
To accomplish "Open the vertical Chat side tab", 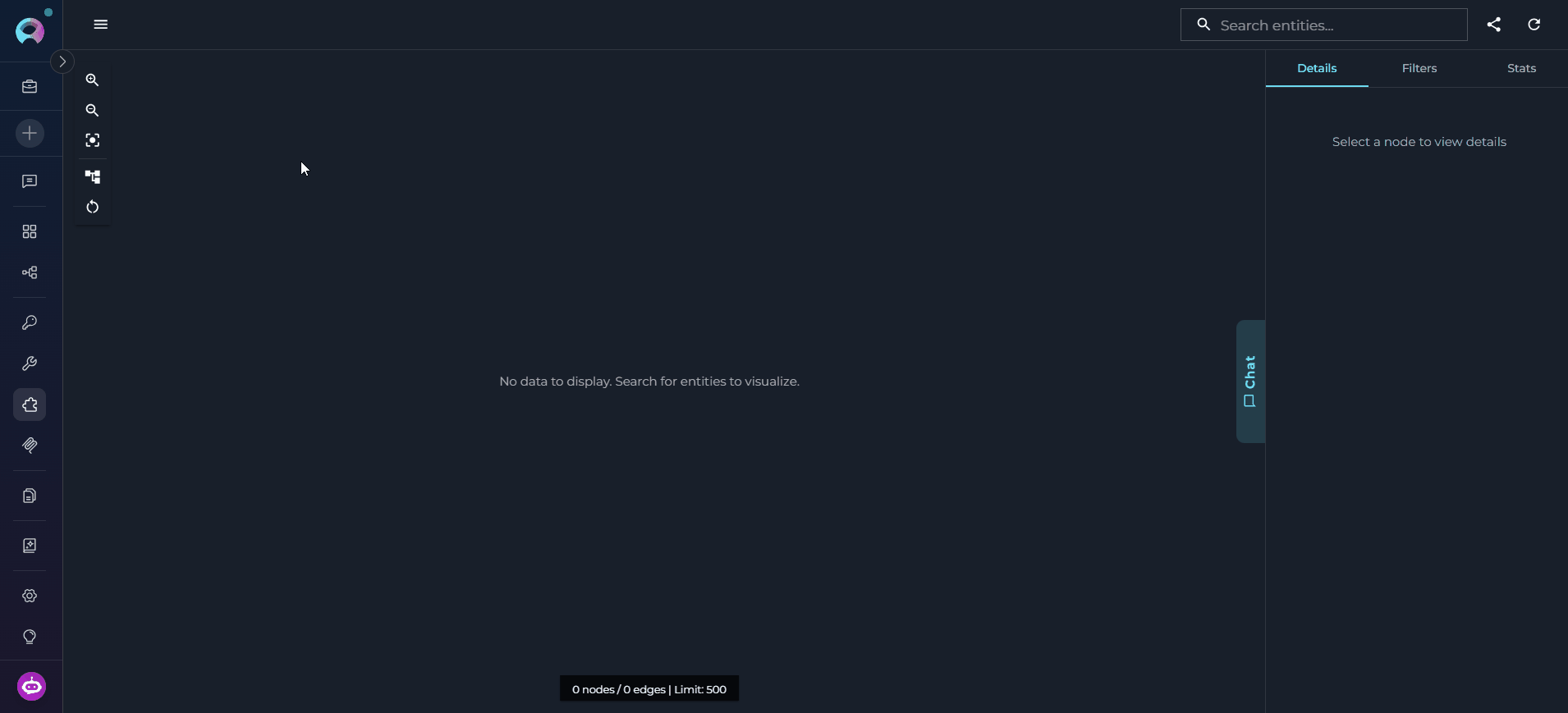I will point(1250,382).
